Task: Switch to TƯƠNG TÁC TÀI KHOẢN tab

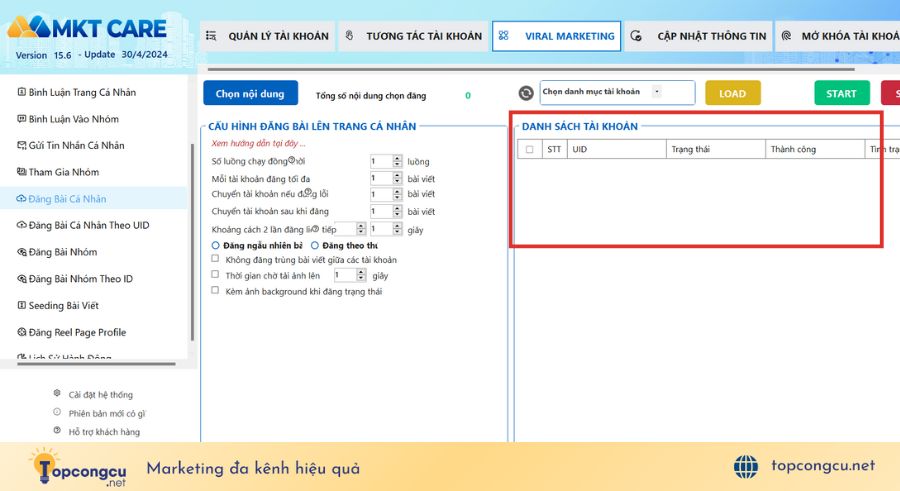Action: point(413,36)
